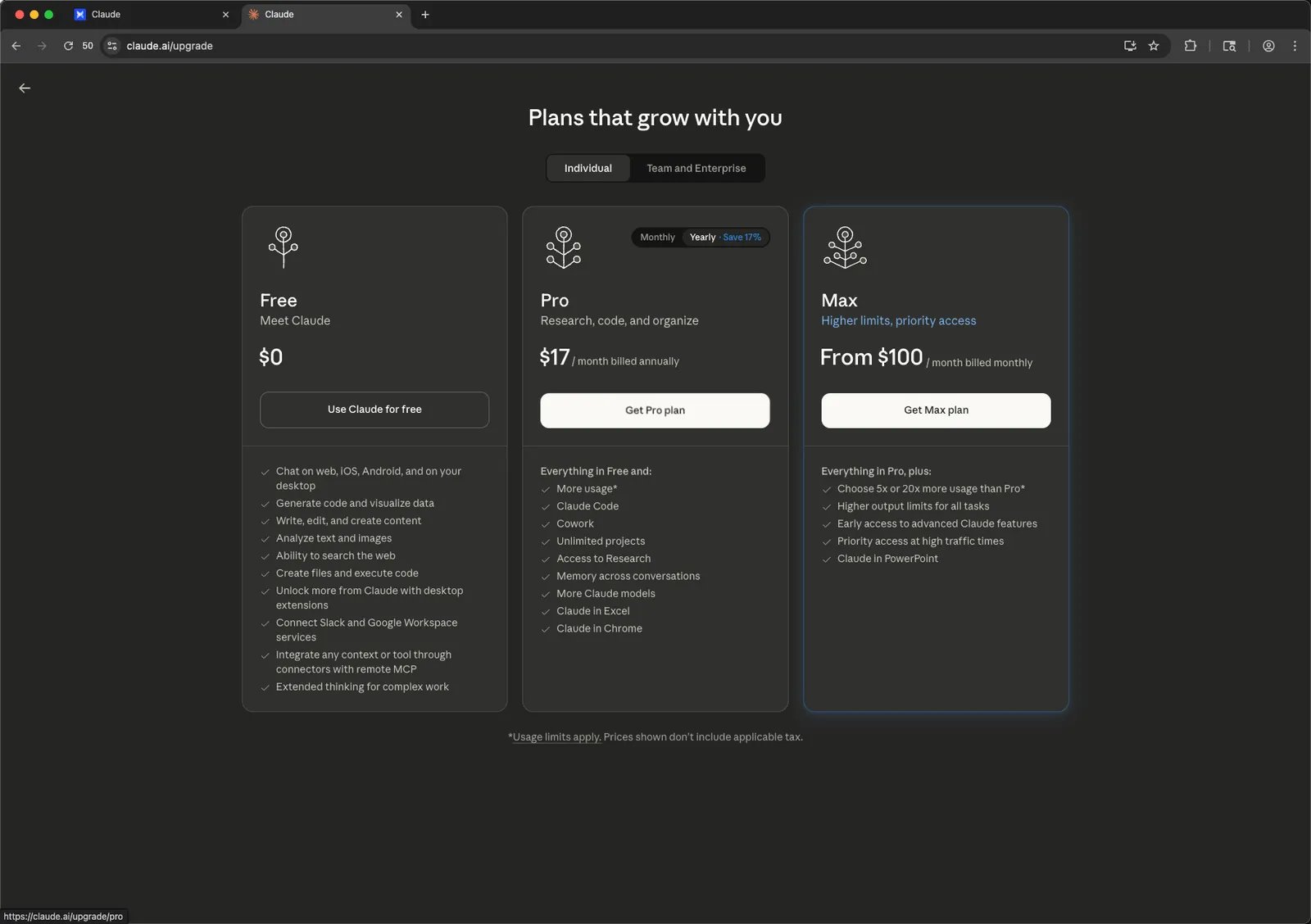Image resolution: width=1311 pixels, height=924 pixels.
Task: Click 'Plans that grow with you' heading
Action: pos(655,118)
